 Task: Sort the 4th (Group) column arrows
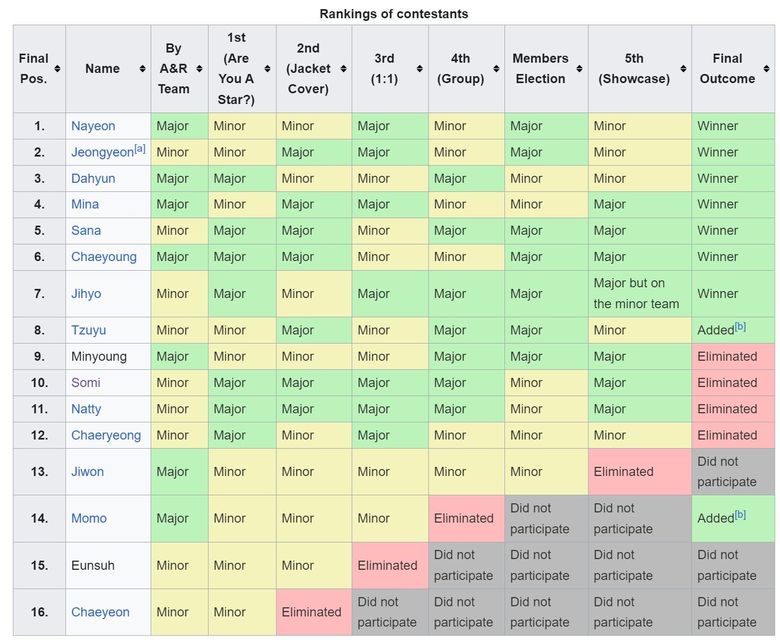494,69
